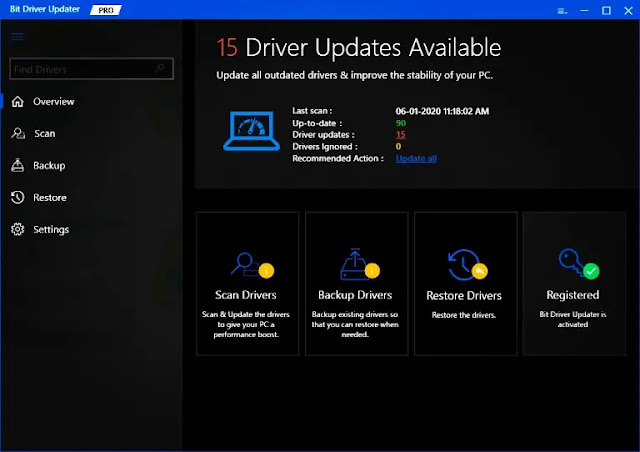This screenshot has width=640, height=452.
Task: Click the Restore clock icon in sidebar
Action: [x=18, y=197]
